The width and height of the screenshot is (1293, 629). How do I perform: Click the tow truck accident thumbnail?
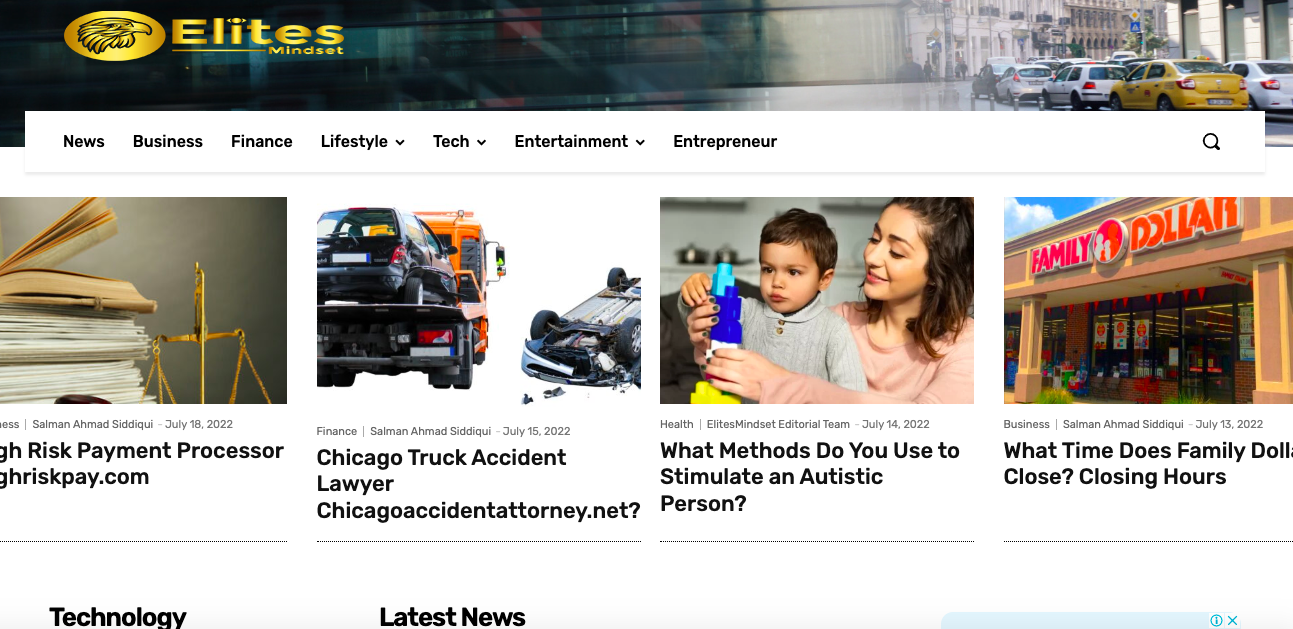pos(478,300)
